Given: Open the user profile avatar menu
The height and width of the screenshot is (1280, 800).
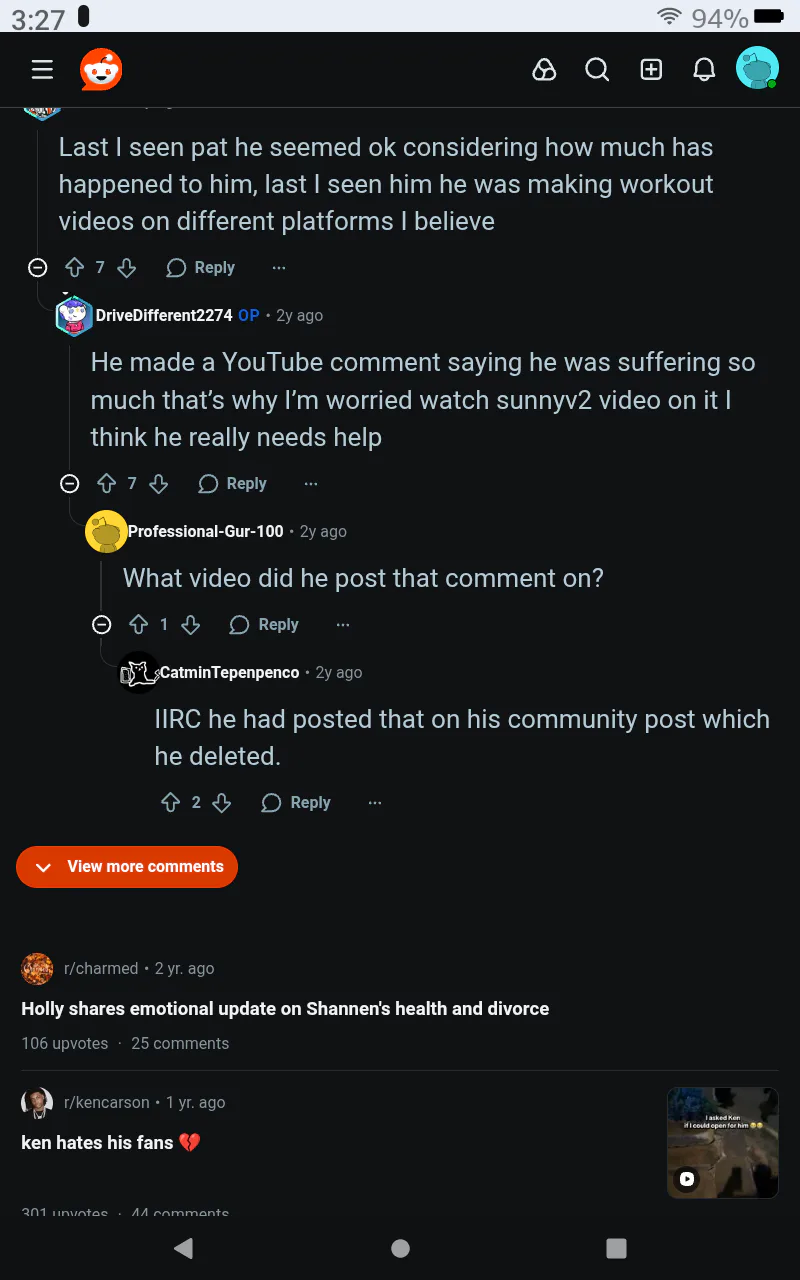Looking at the screenshot, I should [757, 69].
